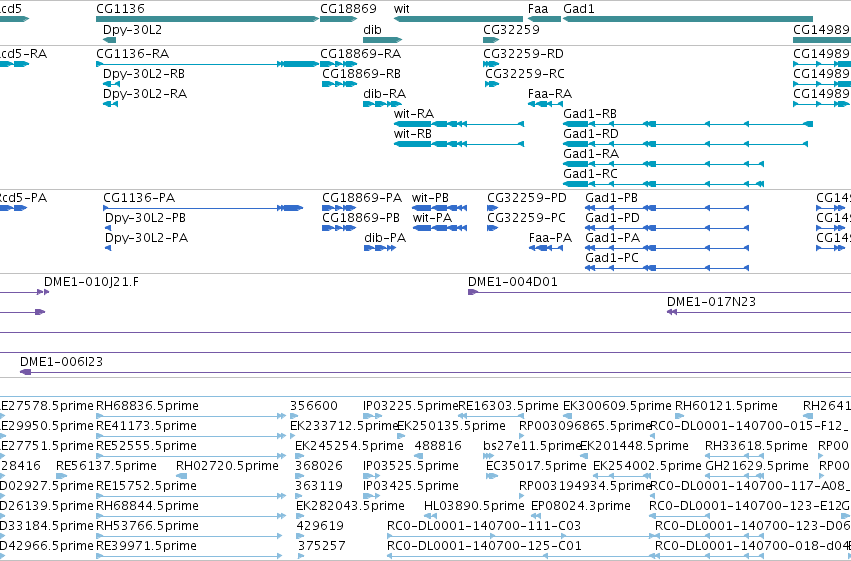Select the Dpy-30L2-PB protein

click(108, 228)
